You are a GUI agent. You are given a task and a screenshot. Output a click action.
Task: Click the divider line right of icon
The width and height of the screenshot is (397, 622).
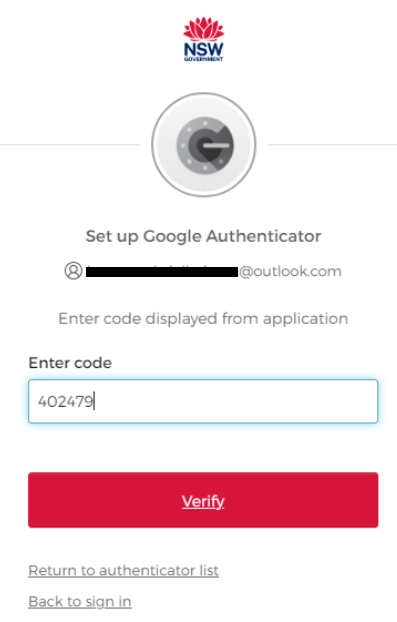pyautogui.click(x=332, y=145)
